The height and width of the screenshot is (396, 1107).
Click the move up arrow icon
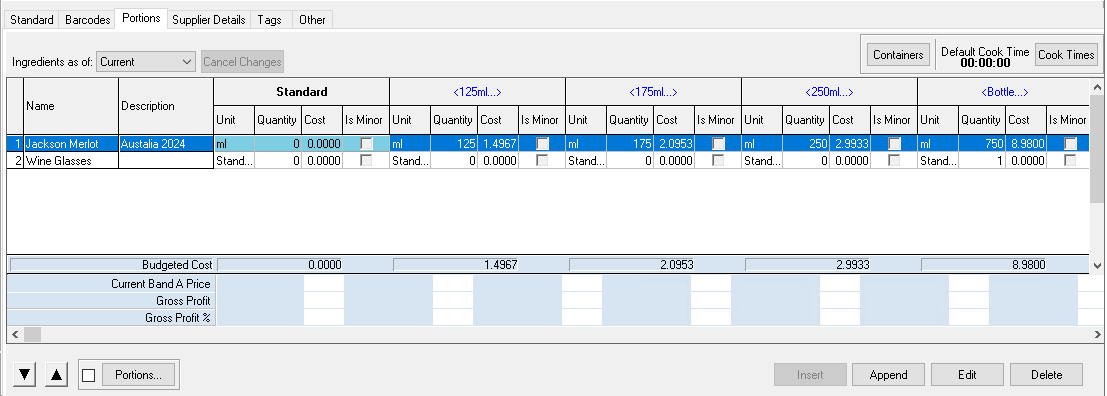point(56,375)
